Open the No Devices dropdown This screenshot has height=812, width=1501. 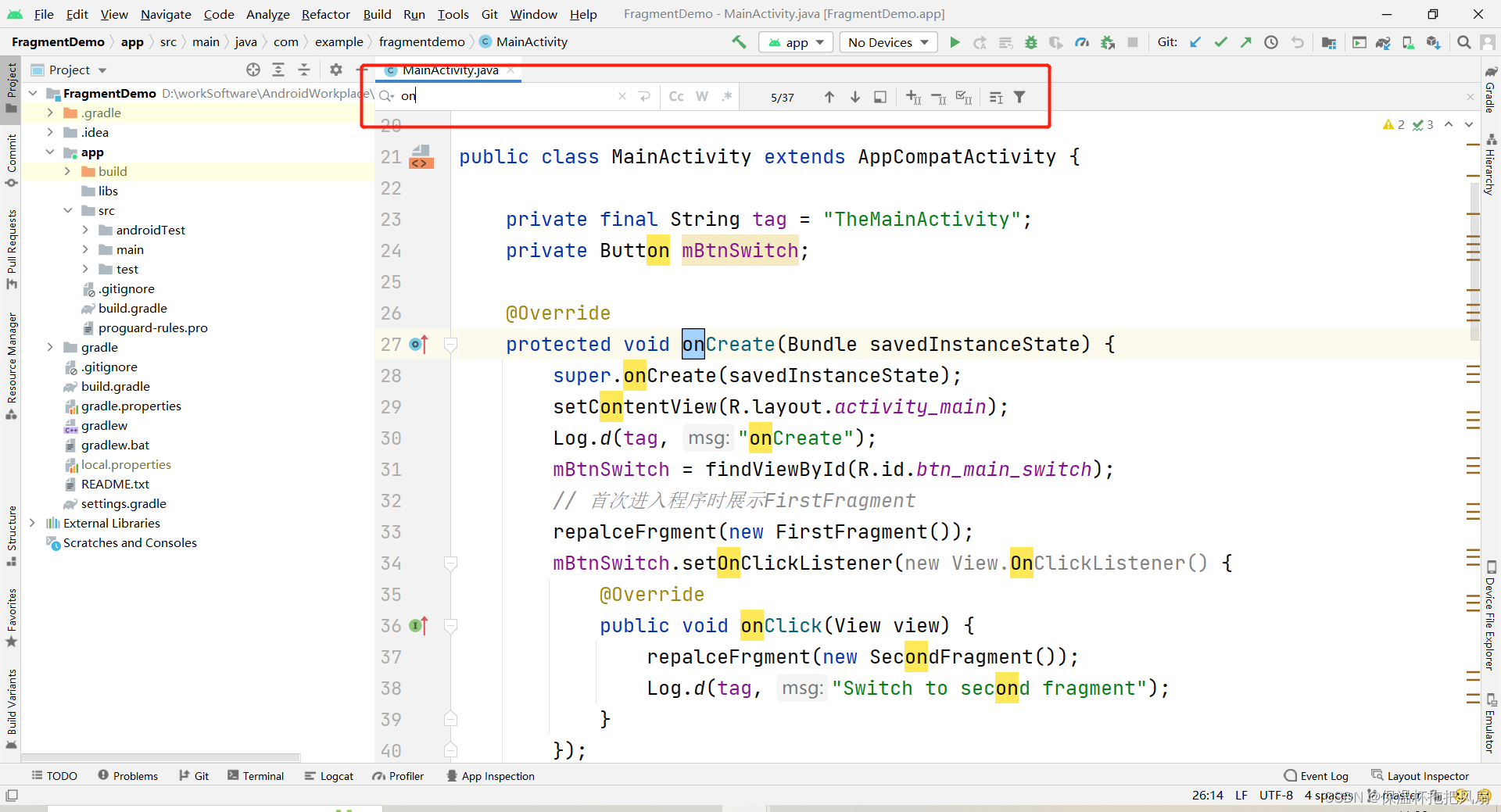[888, 42]
